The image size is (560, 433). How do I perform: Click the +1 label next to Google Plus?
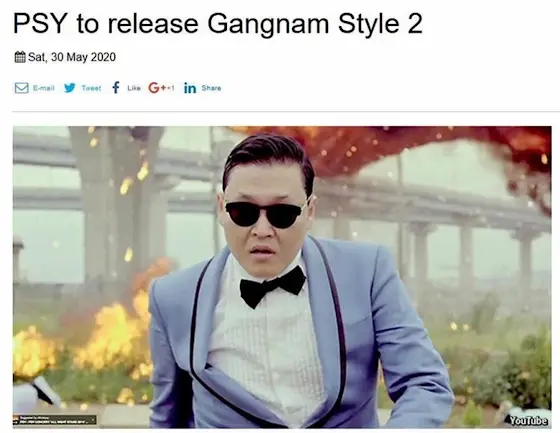click(x=169, y=88)
